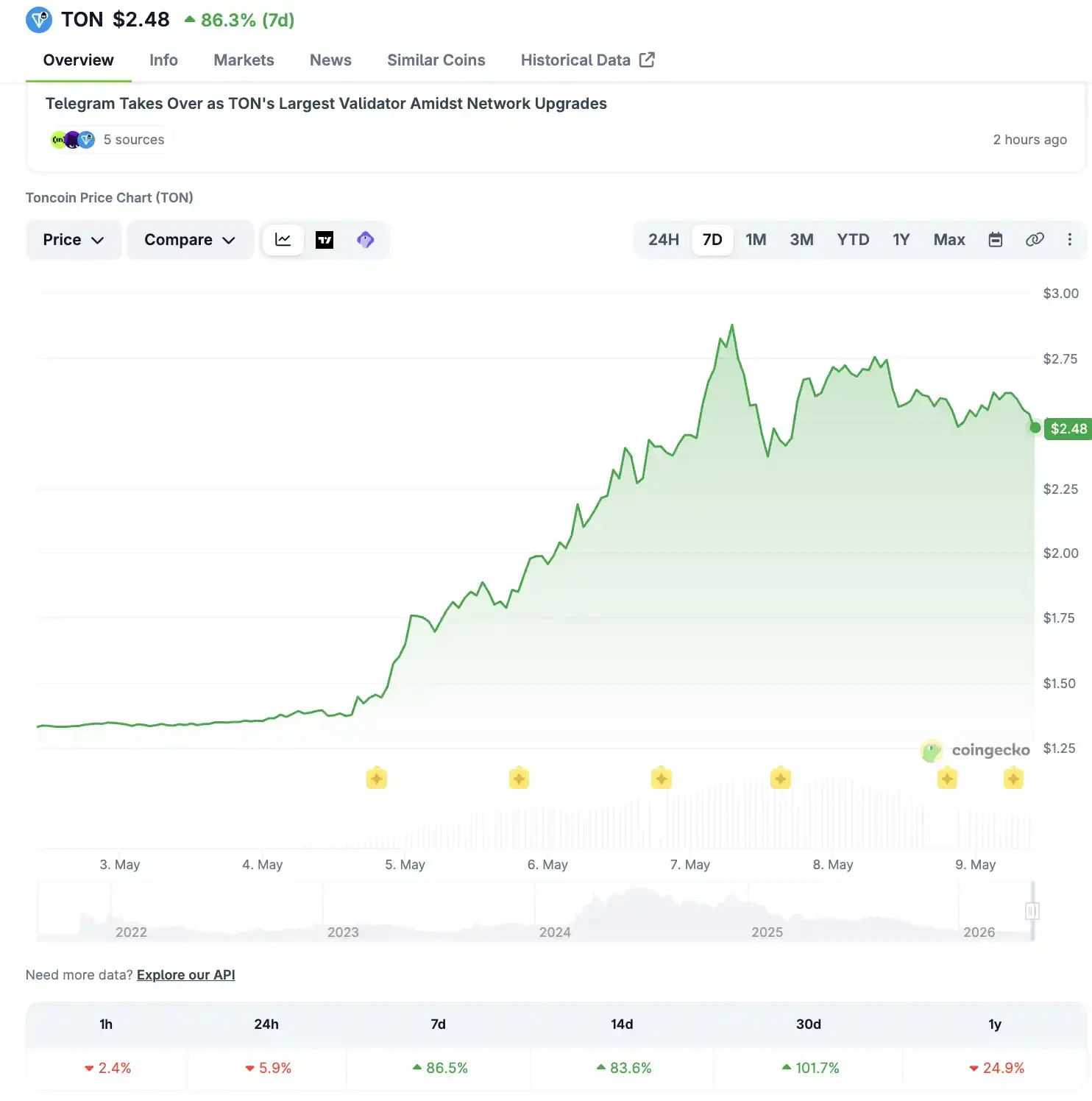Click the 30d change value 101.7%
The height and width of the screenshot is (1101, 1092).
tap(810, 1068)
